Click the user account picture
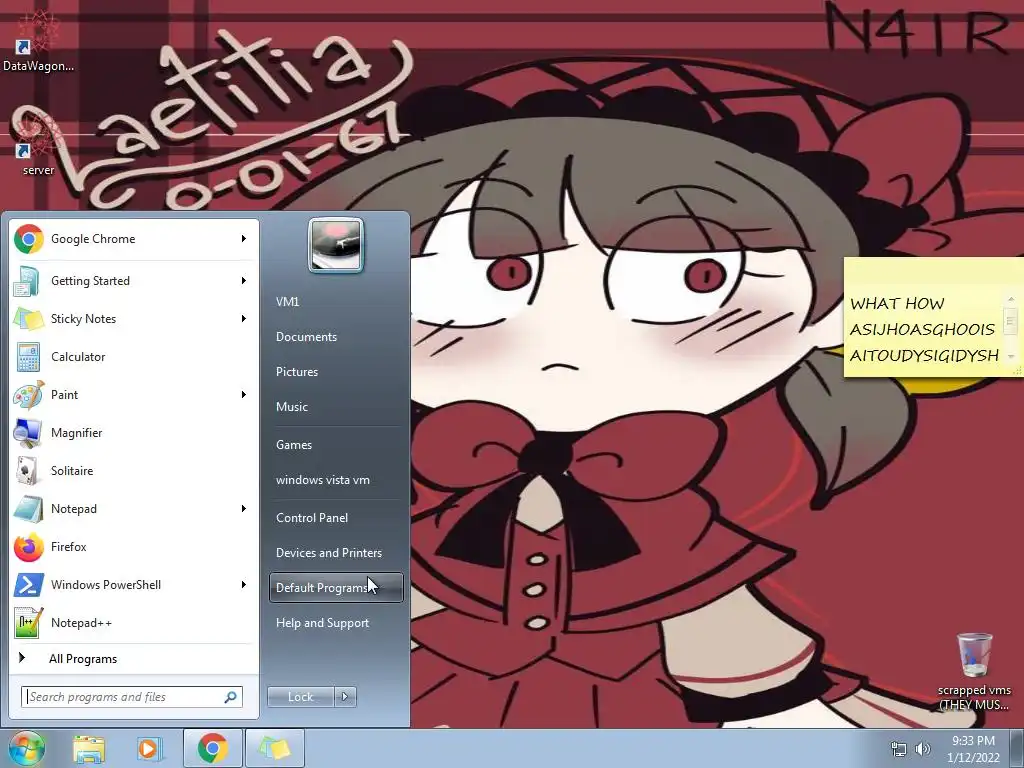Viewport: 1024px width, 768px height. (x=336, y=245)
